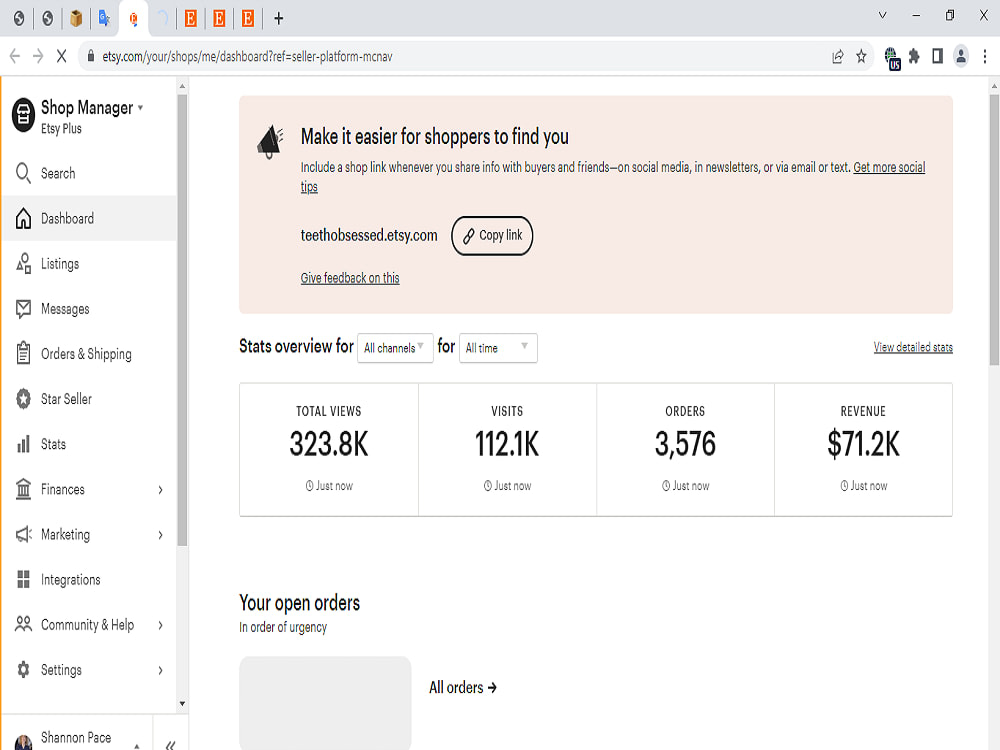Click the Settings gear icon
The width and height of the screenshot is (1000, 750).
point(23,670)
